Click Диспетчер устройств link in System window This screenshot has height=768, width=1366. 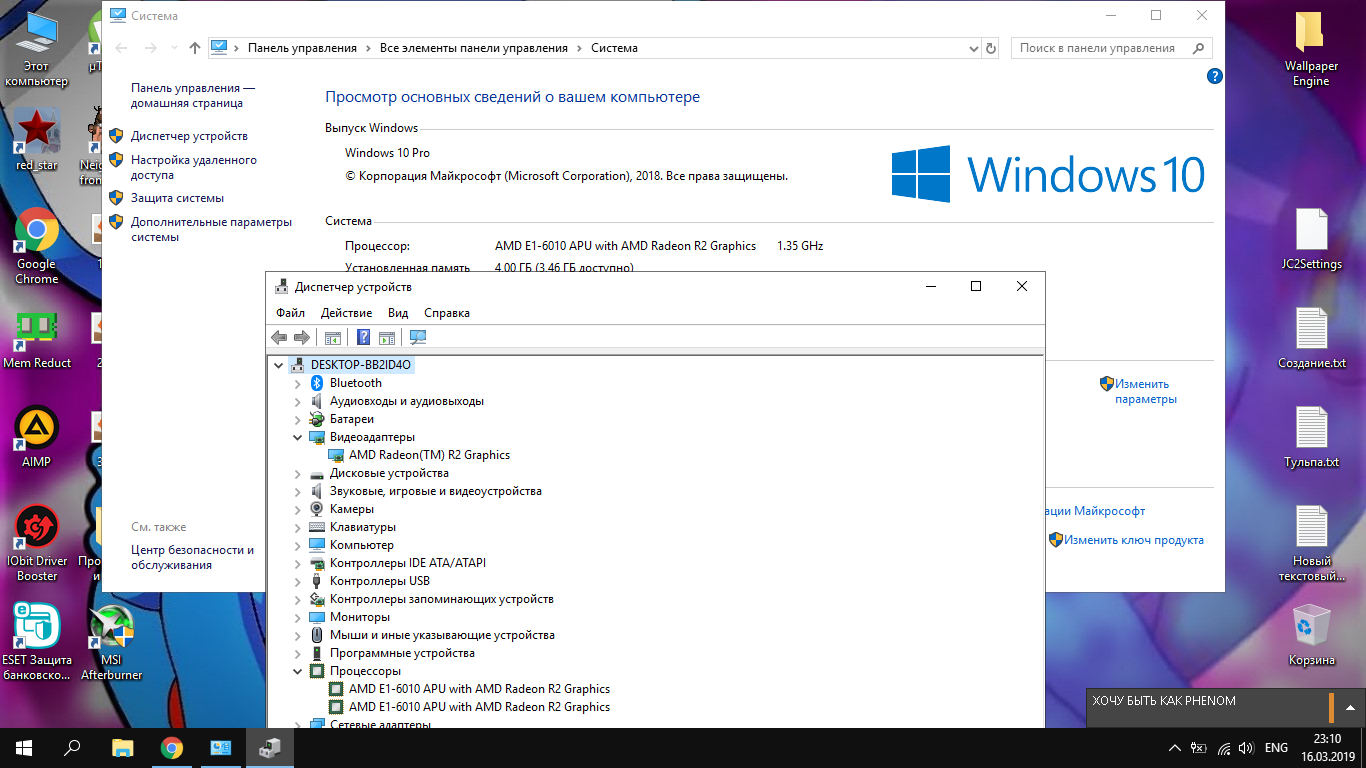click(x=189, y=136)
